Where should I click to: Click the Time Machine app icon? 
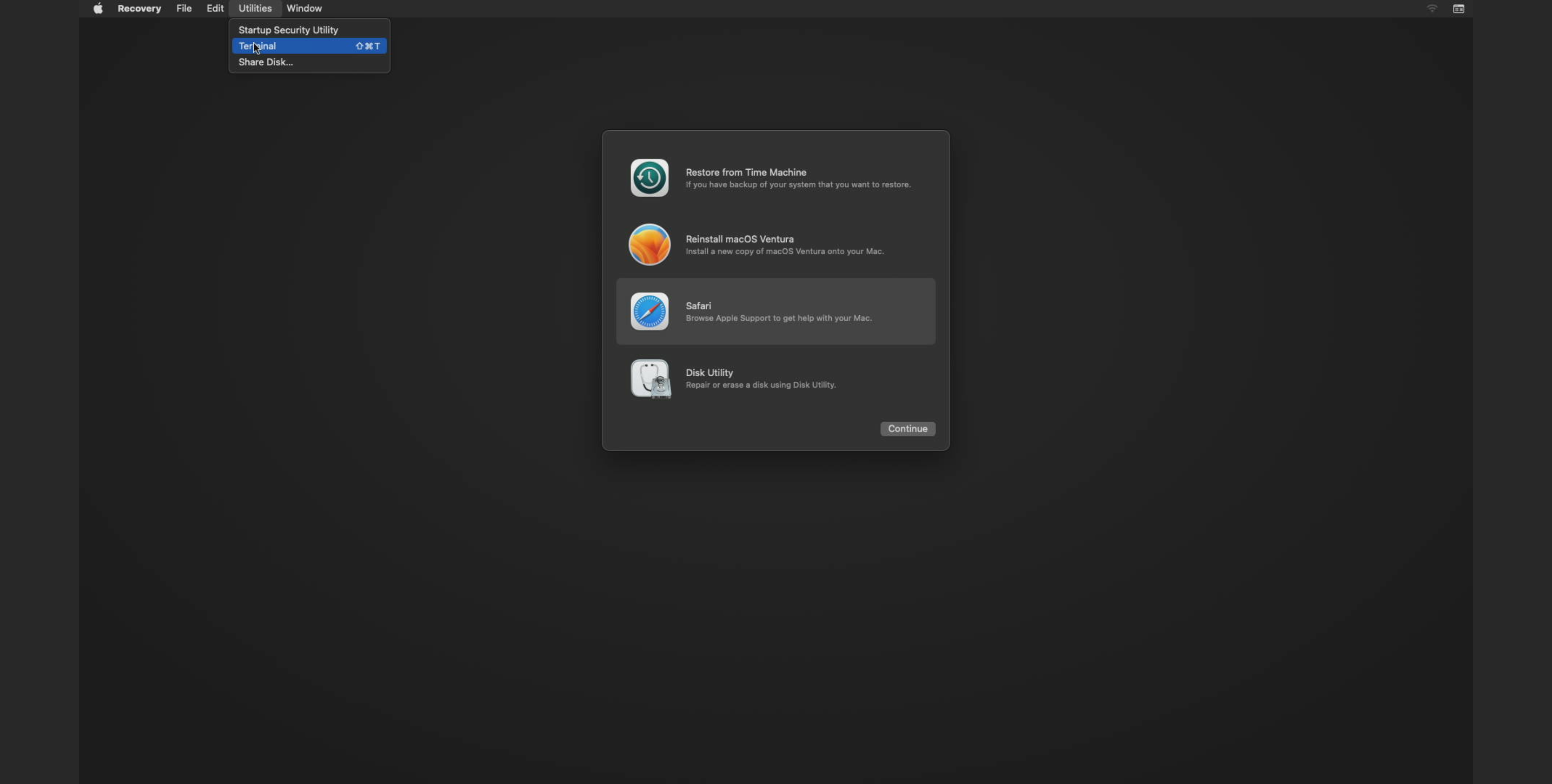649,178
